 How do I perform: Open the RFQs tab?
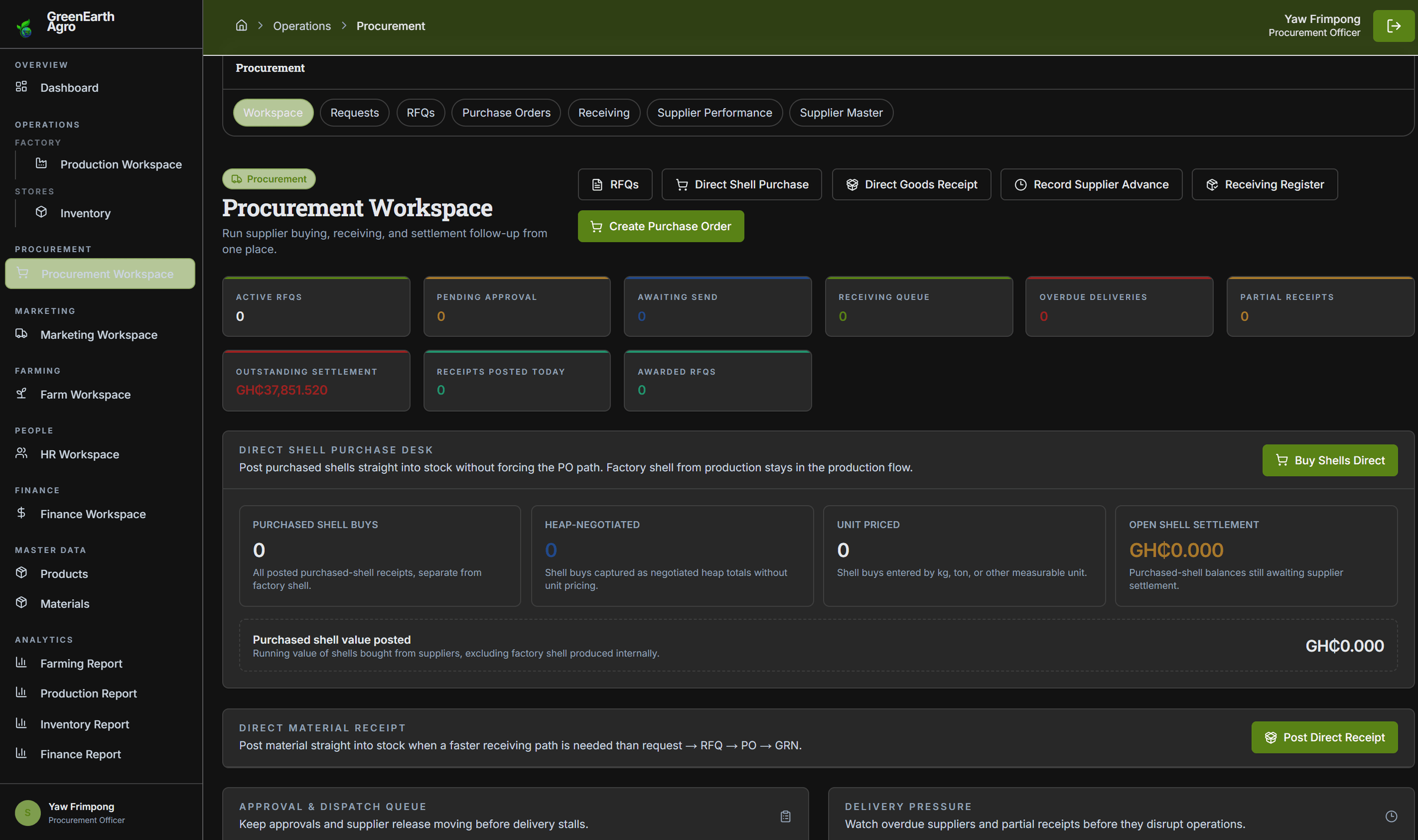coord(421,112)
